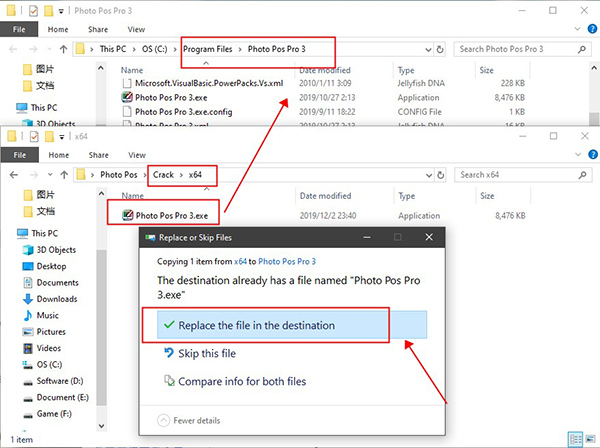
Task: Open recent locations dropdown in x64 window
Action: point(50,175)
